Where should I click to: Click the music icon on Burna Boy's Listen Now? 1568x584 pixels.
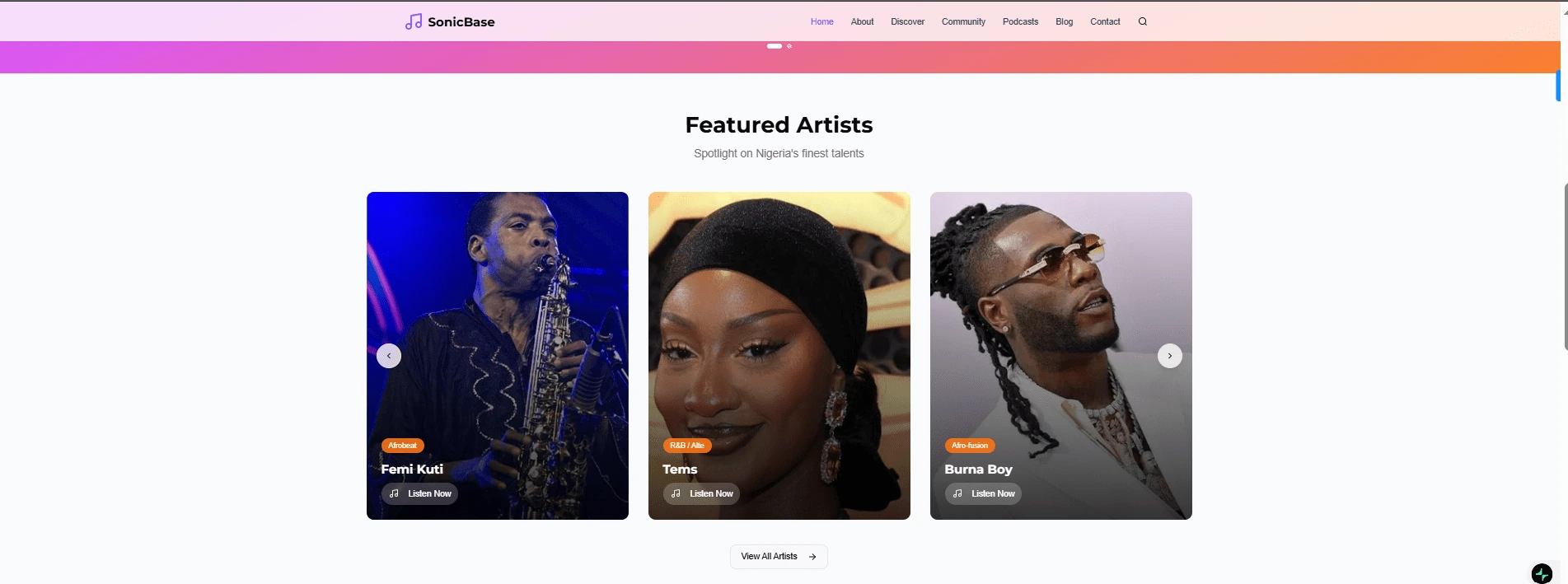(957, 493)
